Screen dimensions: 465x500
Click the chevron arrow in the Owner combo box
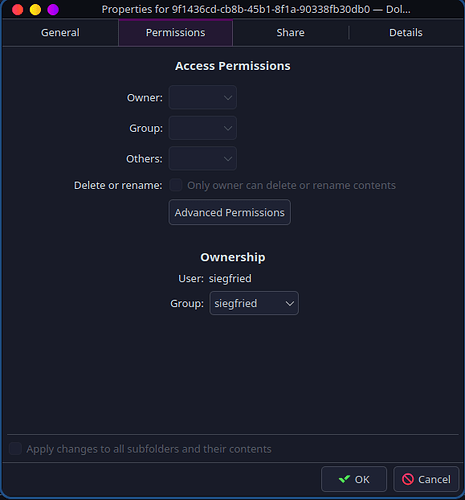228,98
